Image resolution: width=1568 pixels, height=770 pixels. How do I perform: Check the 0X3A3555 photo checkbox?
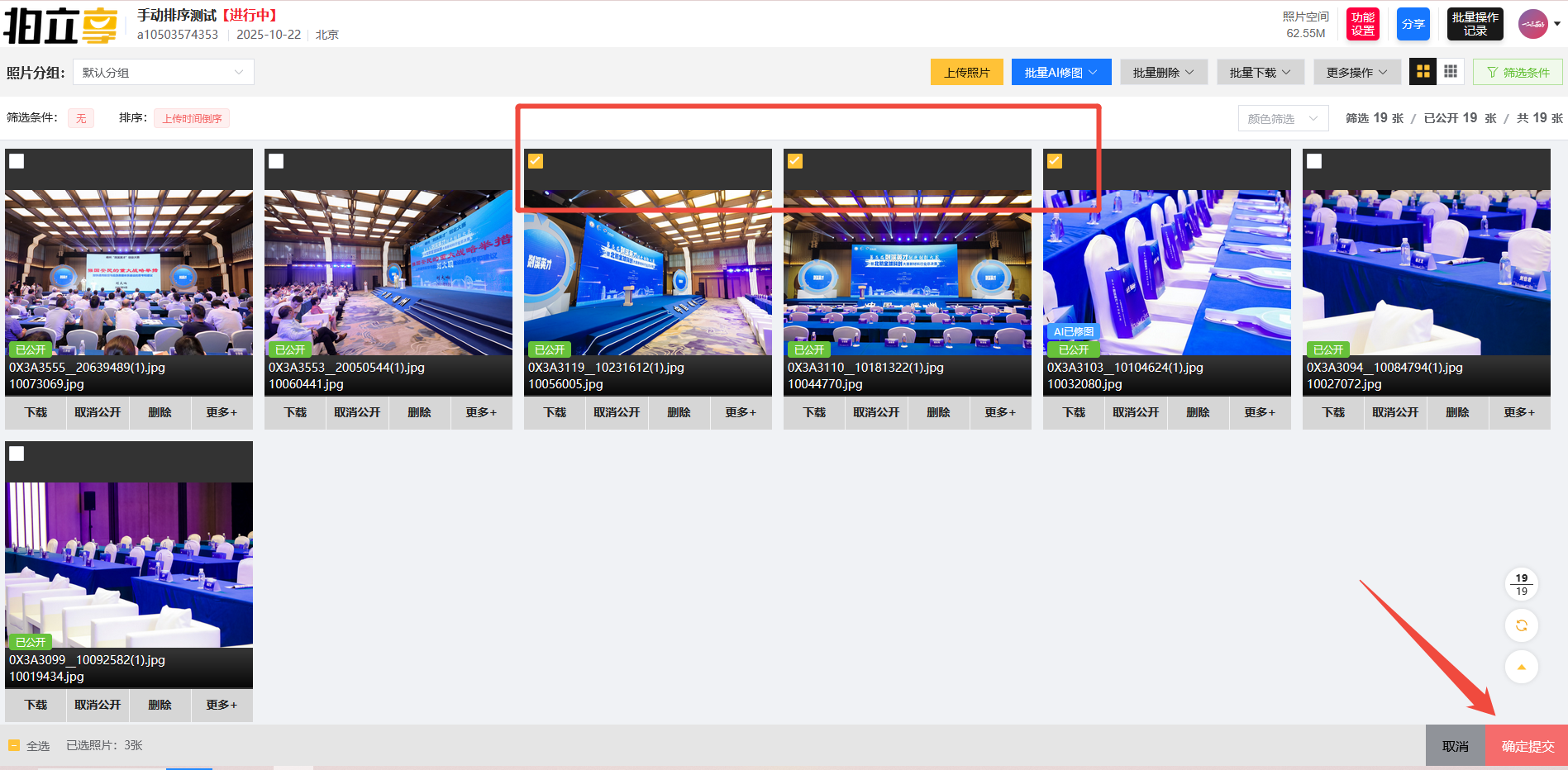(17, 161)
